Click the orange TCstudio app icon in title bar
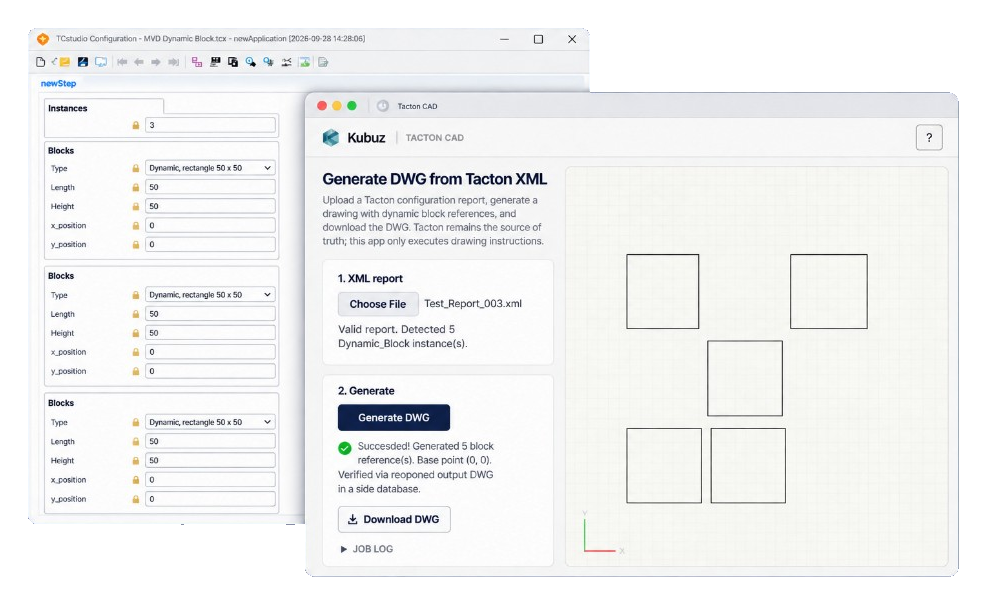 click(x=43, y=39)
